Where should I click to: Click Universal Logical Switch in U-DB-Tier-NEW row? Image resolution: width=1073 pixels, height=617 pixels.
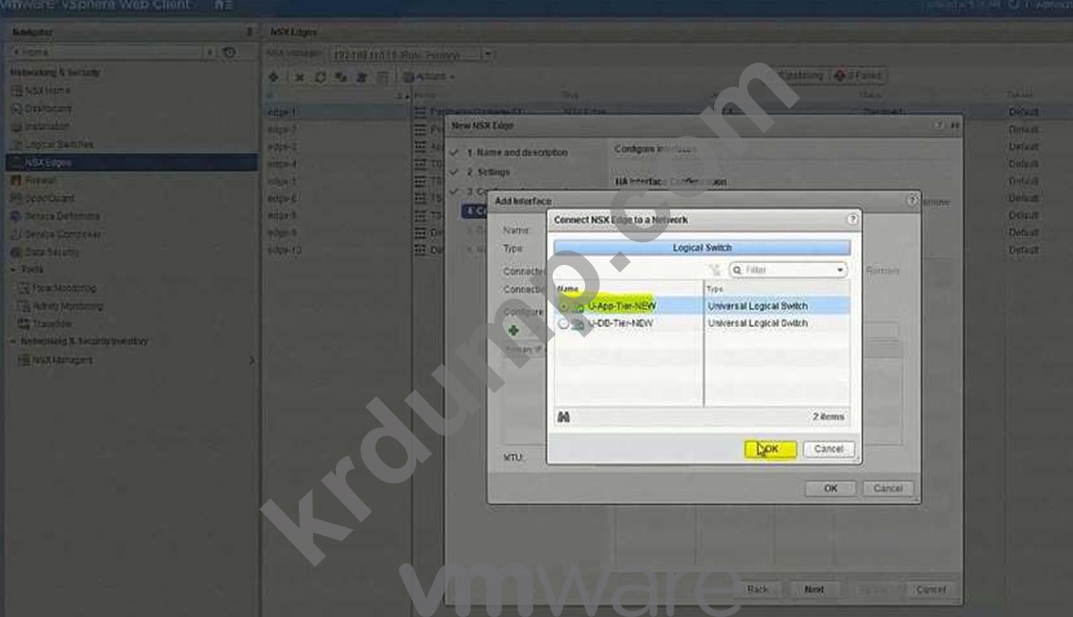click(758, 324)
